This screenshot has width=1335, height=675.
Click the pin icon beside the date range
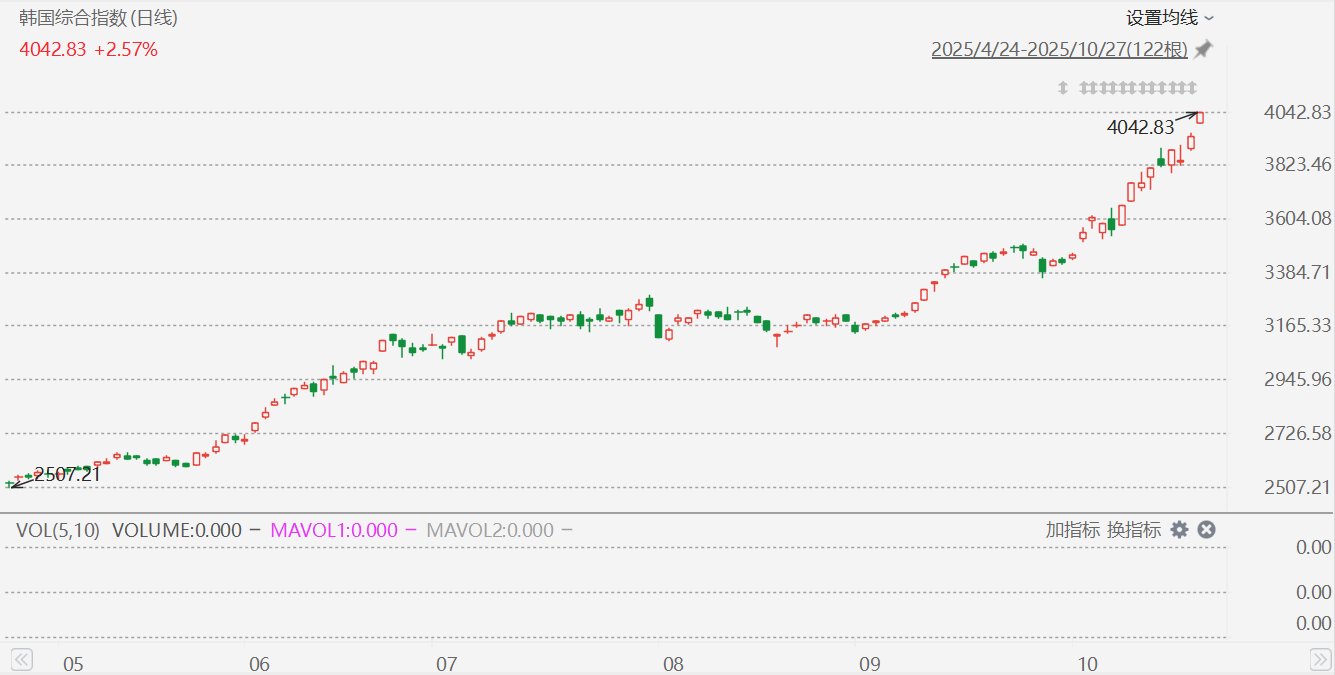1203,49
